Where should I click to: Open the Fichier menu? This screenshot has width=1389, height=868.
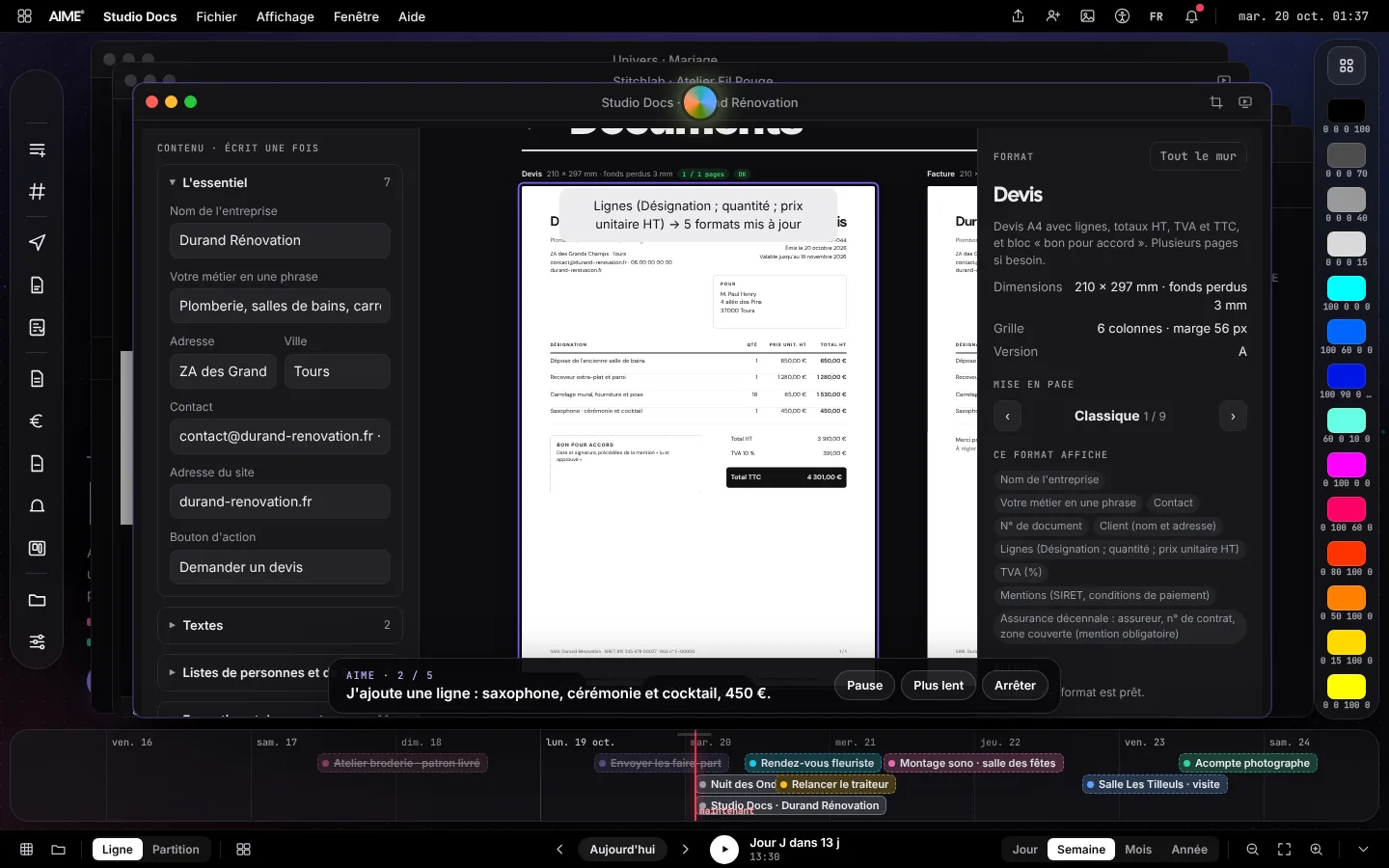coord(216,16)
